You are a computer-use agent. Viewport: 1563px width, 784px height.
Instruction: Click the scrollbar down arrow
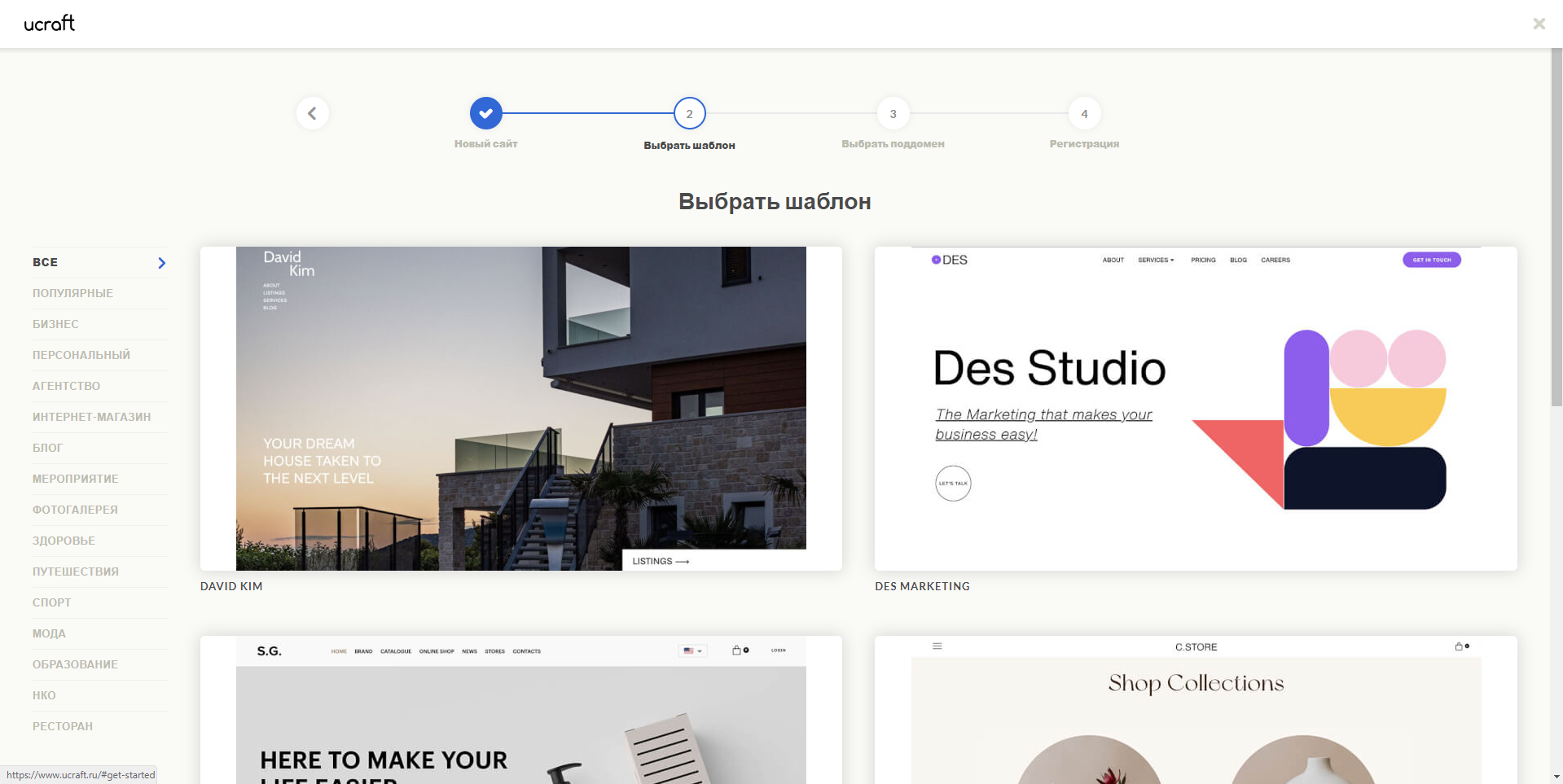pos(1556,777)
